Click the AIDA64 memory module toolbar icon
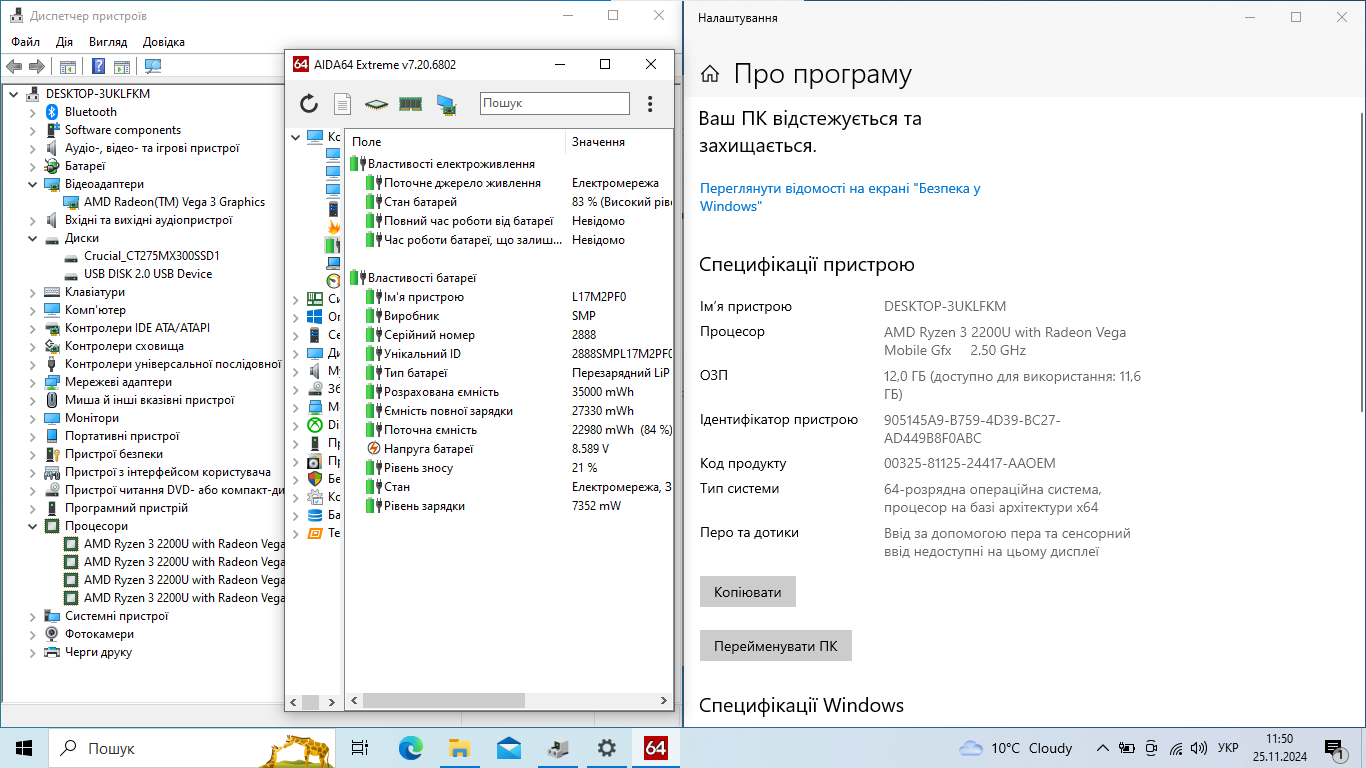 tap(410, 104)
